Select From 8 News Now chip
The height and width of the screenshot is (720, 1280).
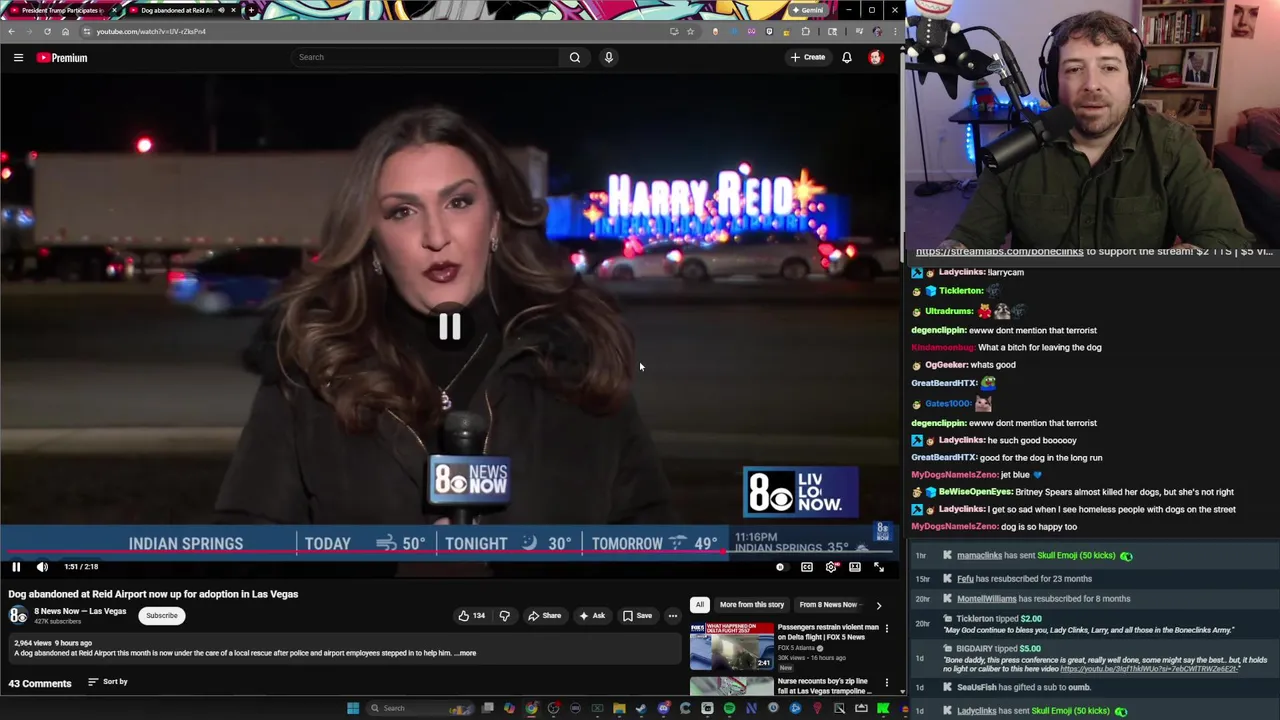[828, 605]
